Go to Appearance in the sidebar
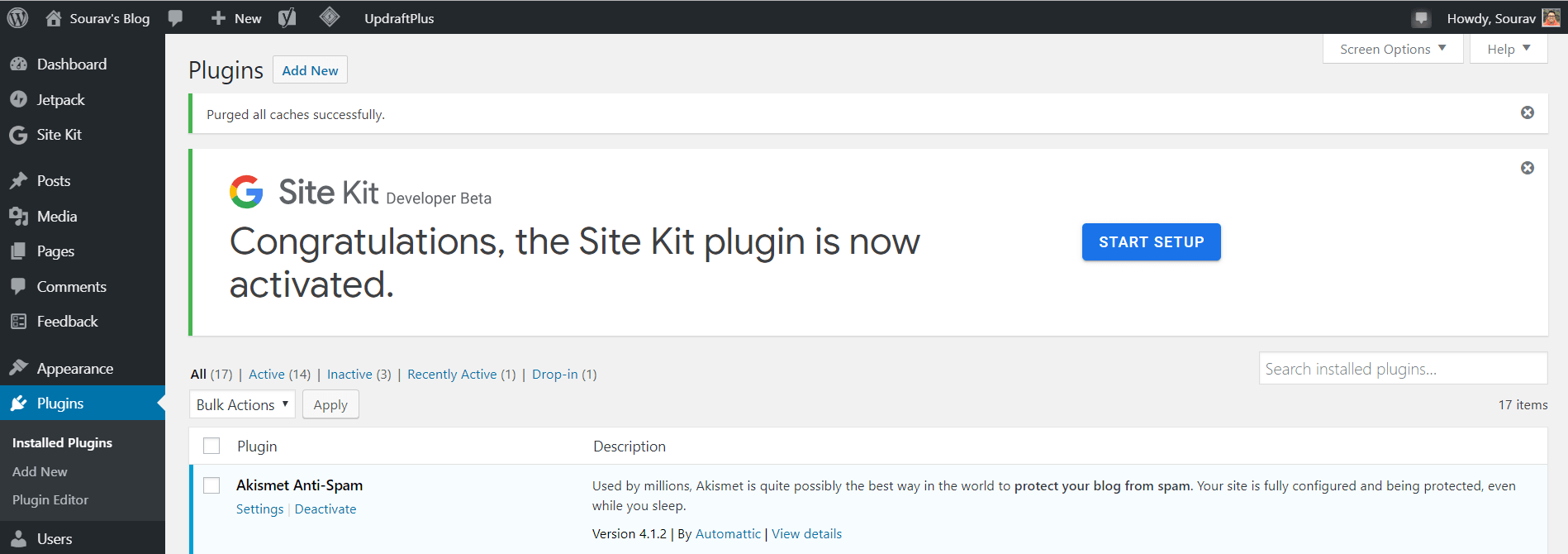The image size is (1568, 554). (x=74, y=368)
